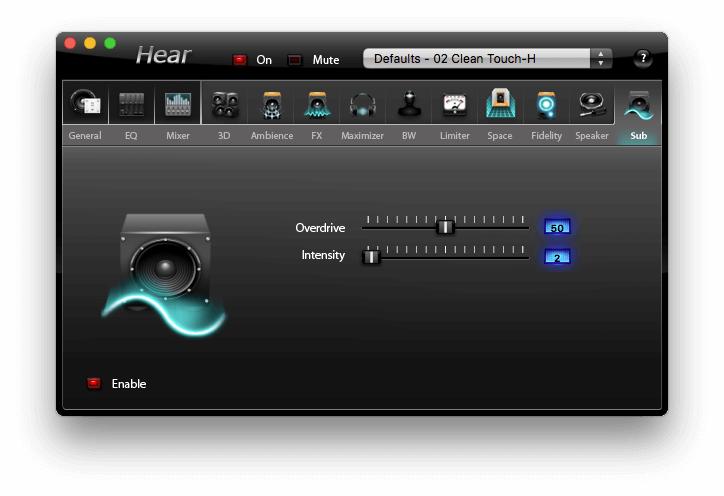724x496 pixels.
Task: Open the Ambience effect icon
Action: tap(271, 104)
